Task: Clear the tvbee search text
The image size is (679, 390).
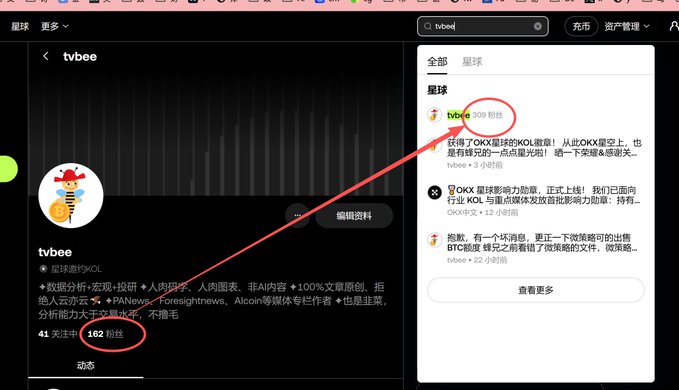Action: 537,26
